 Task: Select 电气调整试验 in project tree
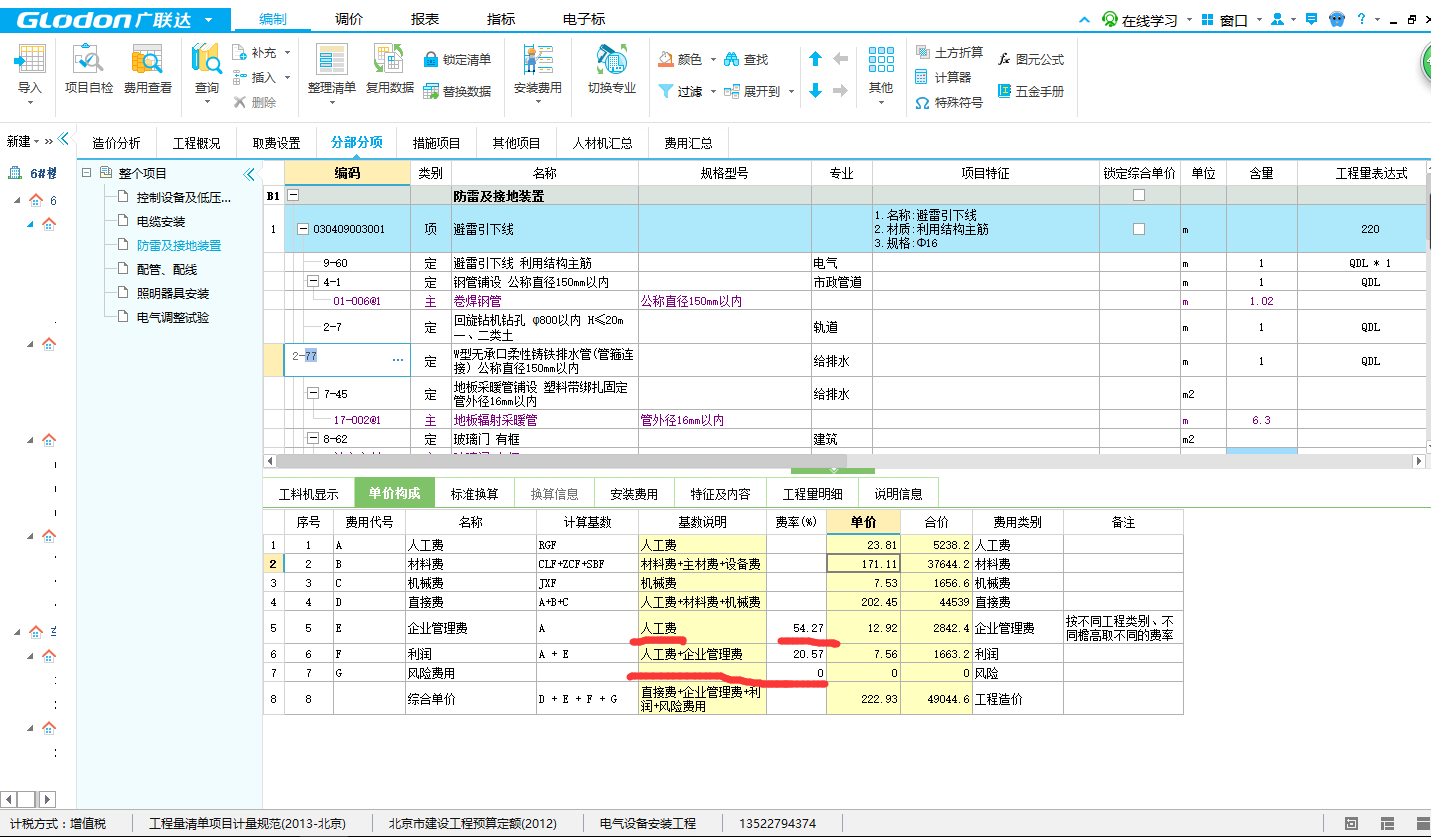pos(173,317)
